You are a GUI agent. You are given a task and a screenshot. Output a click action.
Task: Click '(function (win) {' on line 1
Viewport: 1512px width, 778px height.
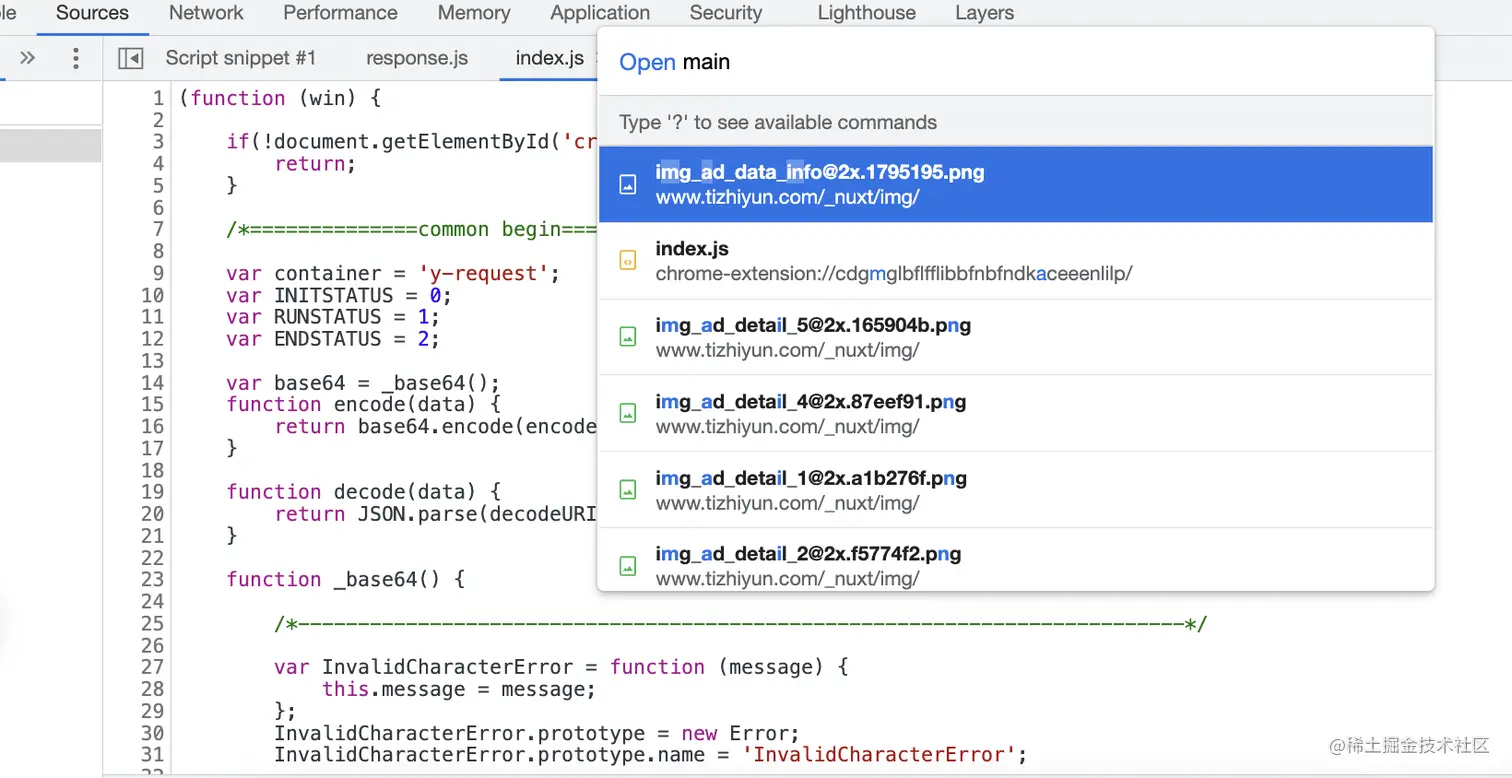click(280, 98)
